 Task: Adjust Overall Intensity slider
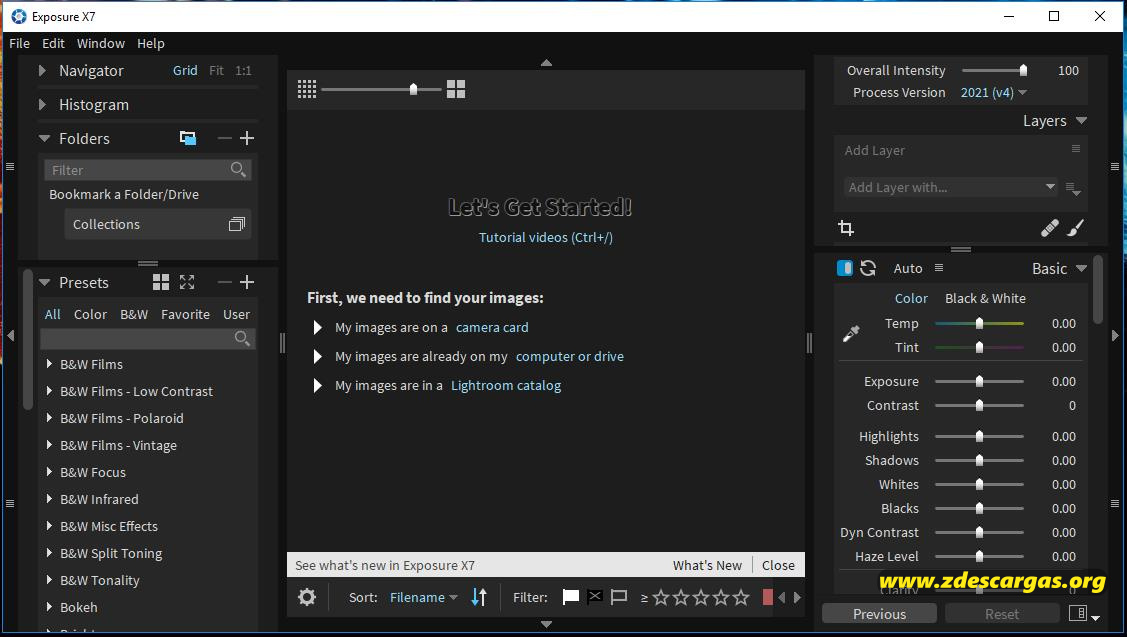pos(1024,70)
